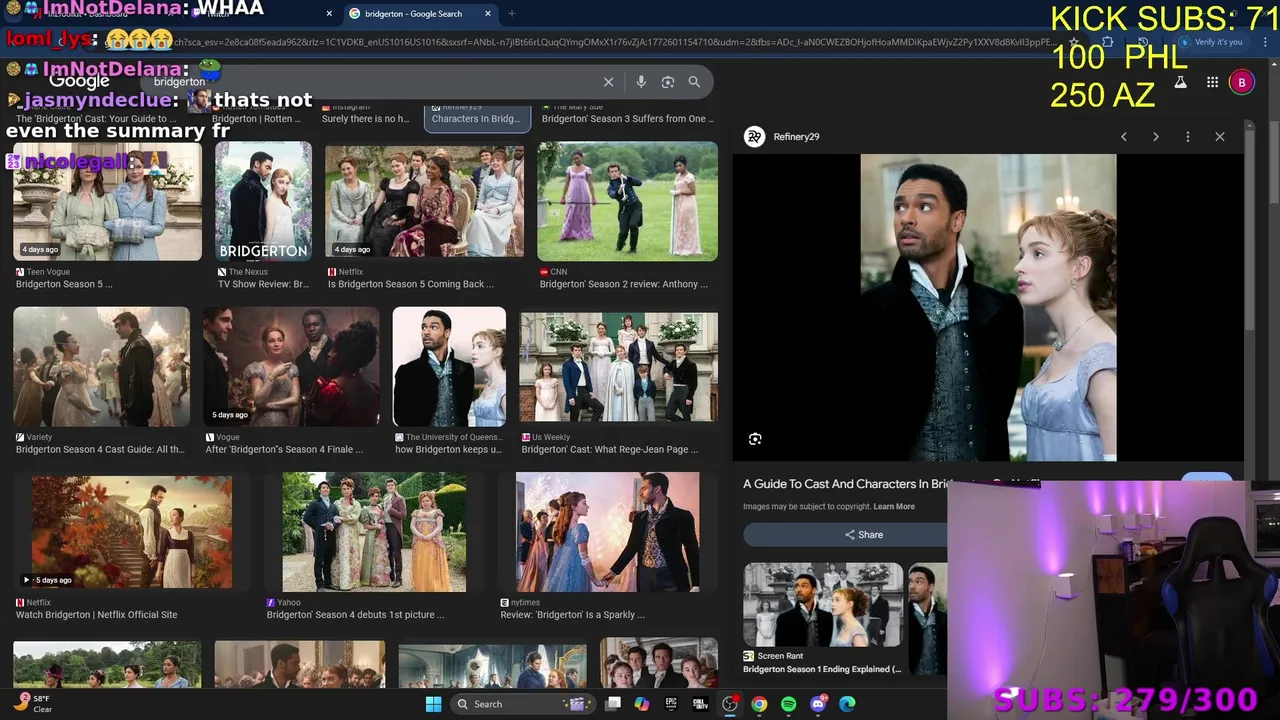Launch Copilot from the taskbar
Viewport: 1280px width, 720px height.
(x=642, y=704)
